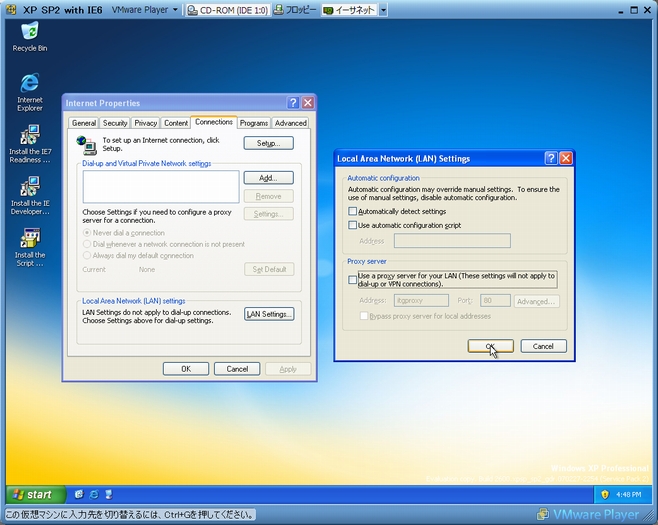This screenshot has height=525, width=658.
Task: Check Use a proxy server for your LAN
Action: click(x=352, y=279)
